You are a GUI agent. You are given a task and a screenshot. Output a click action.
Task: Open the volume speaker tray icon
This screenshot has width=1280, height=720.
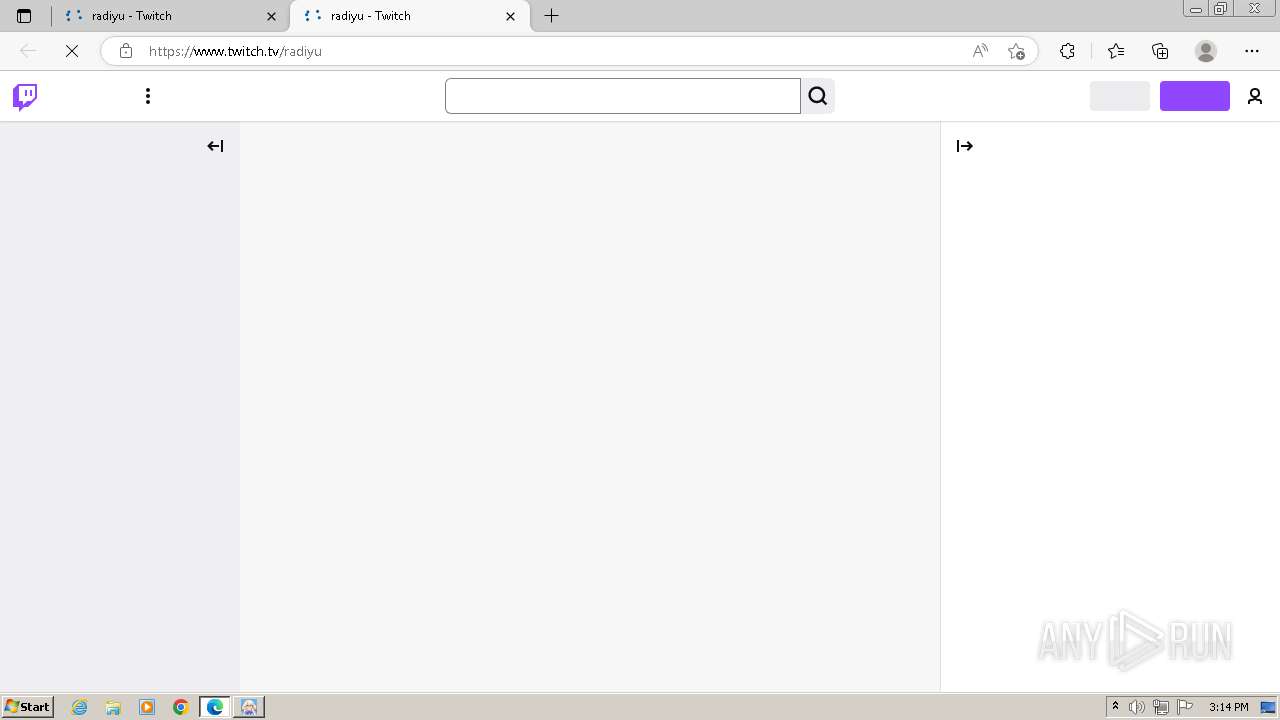coord(1137,707)
